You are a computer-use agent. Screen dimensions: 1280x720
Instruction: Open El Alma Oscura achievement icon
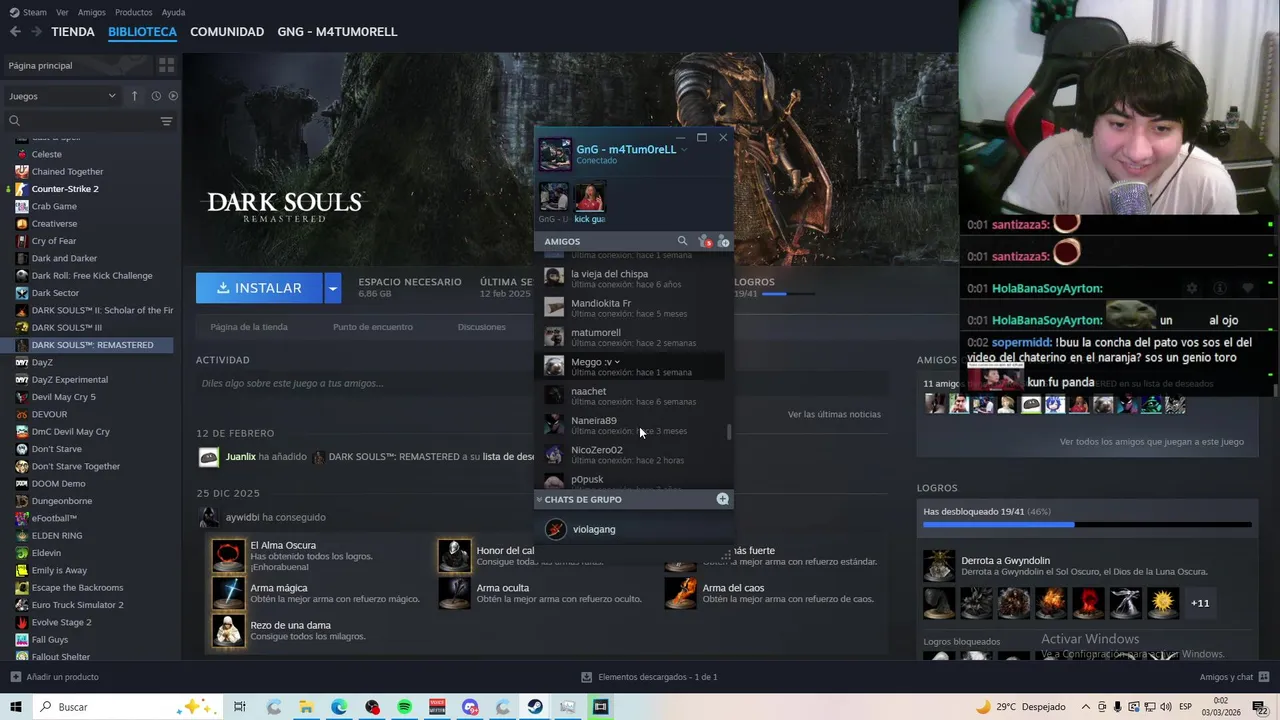click(229, 556)
